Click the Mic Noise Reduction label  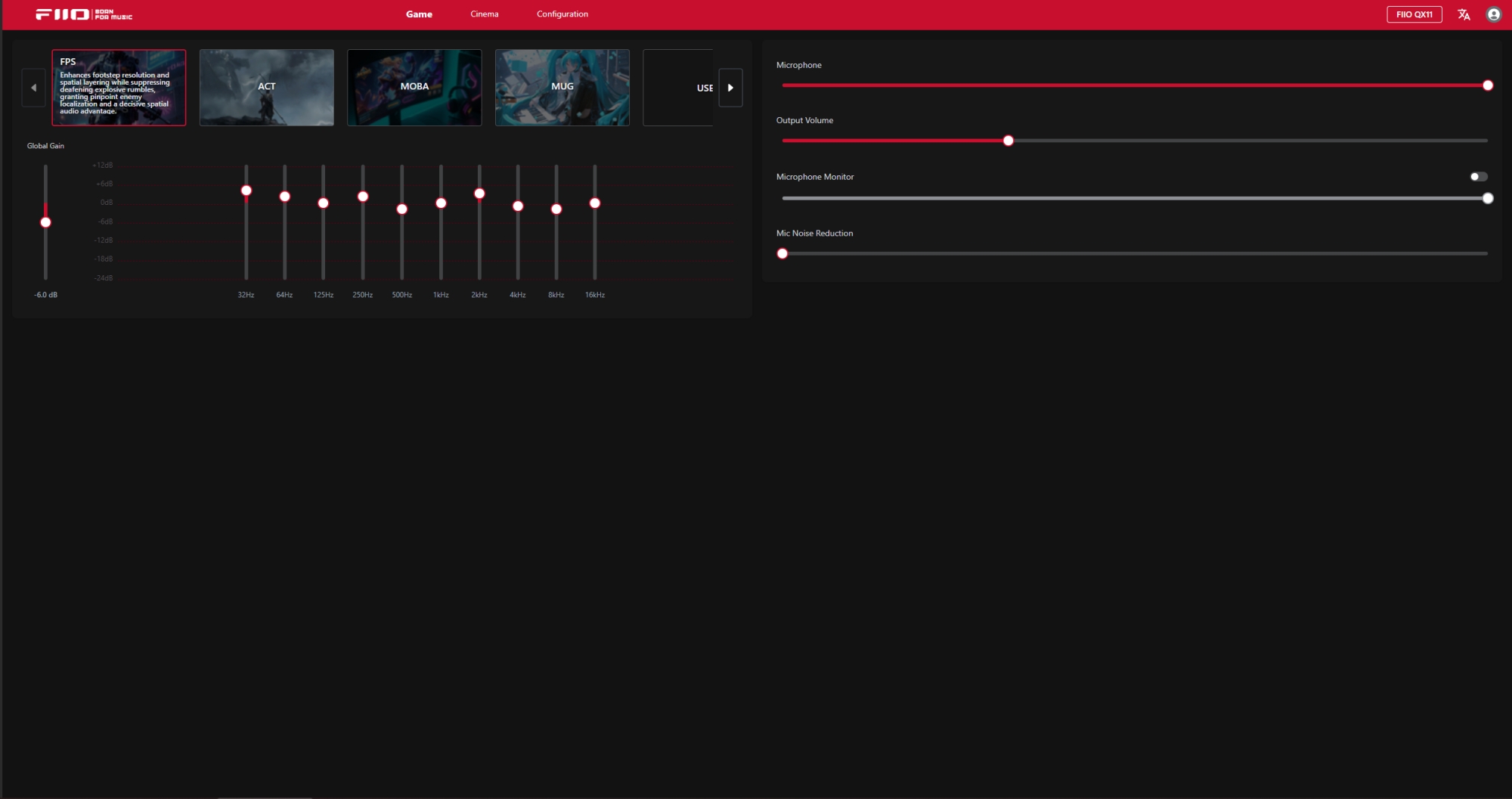pos(814,234)
